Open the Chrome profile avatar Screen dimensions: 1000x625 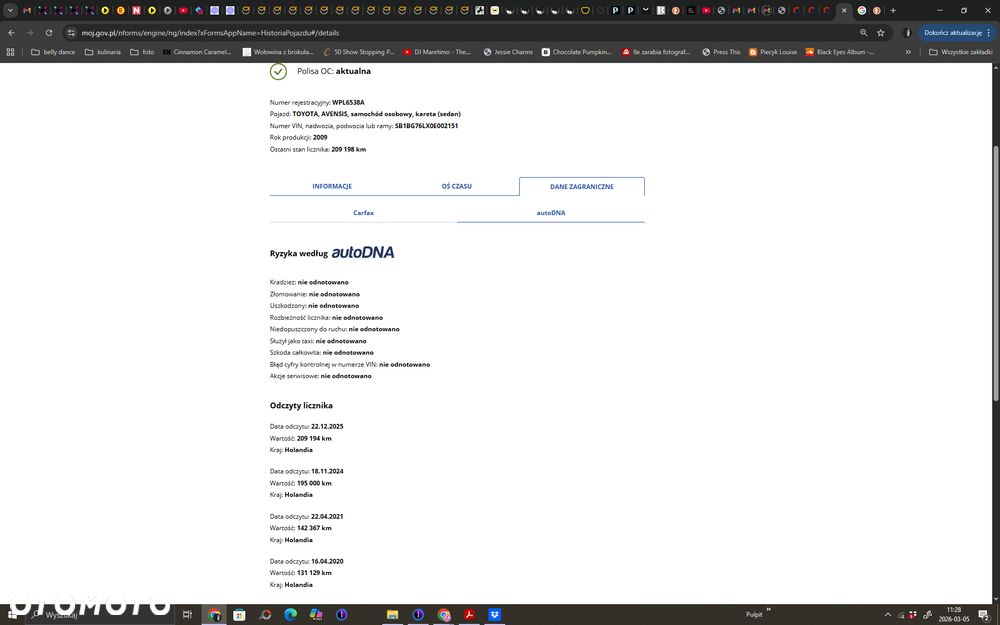[907, 33]
